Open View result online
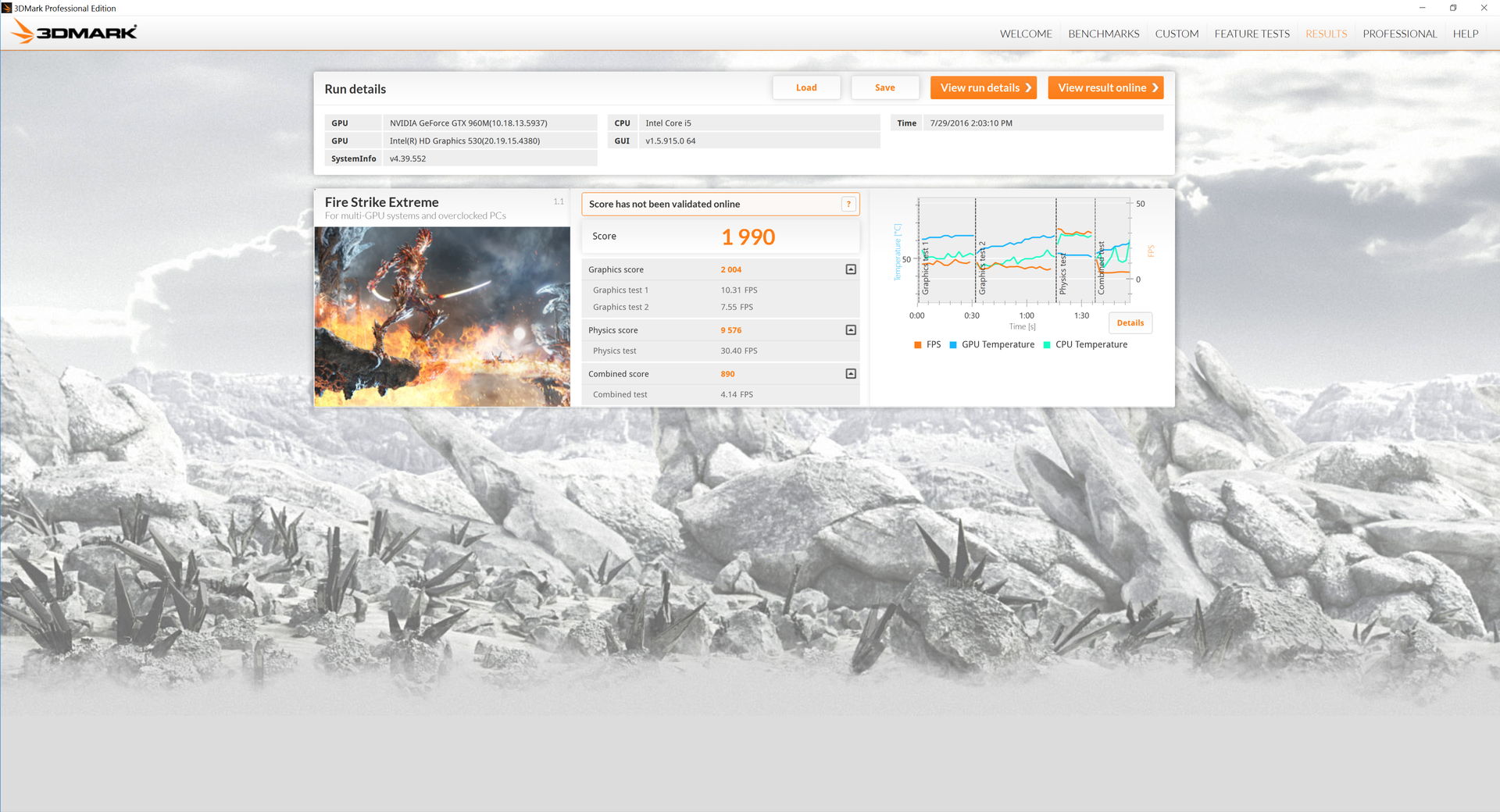 [x=1105, y=87]
